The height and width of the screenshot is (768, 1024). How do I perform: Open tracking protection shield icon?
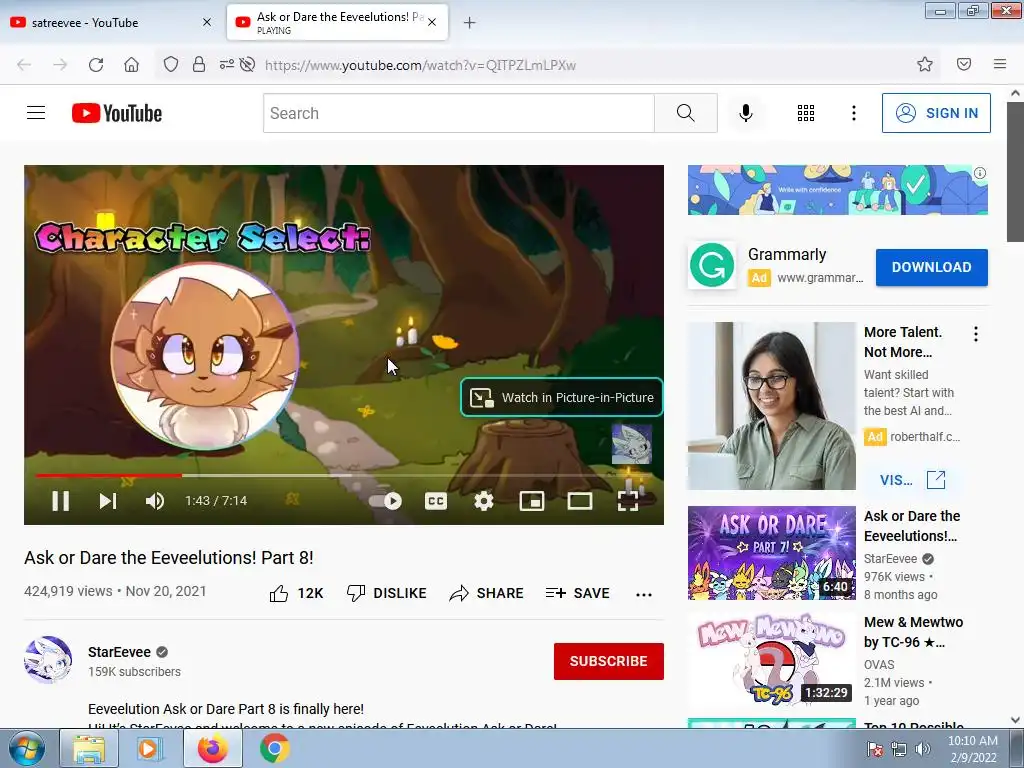pyautogui.click(x=170, y=65)
